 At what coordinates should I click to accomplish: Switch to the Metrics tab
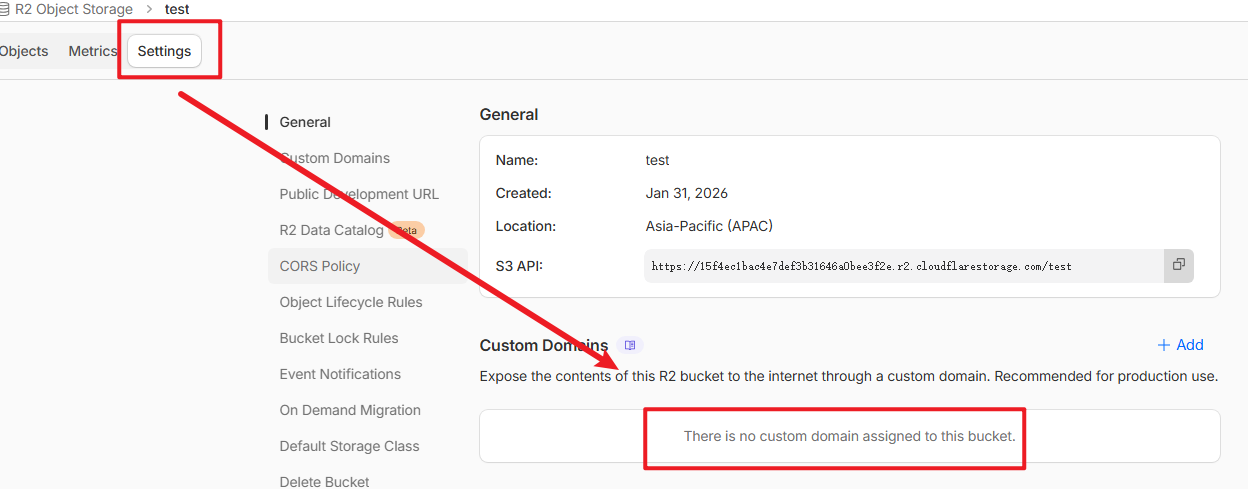[92, 52]
